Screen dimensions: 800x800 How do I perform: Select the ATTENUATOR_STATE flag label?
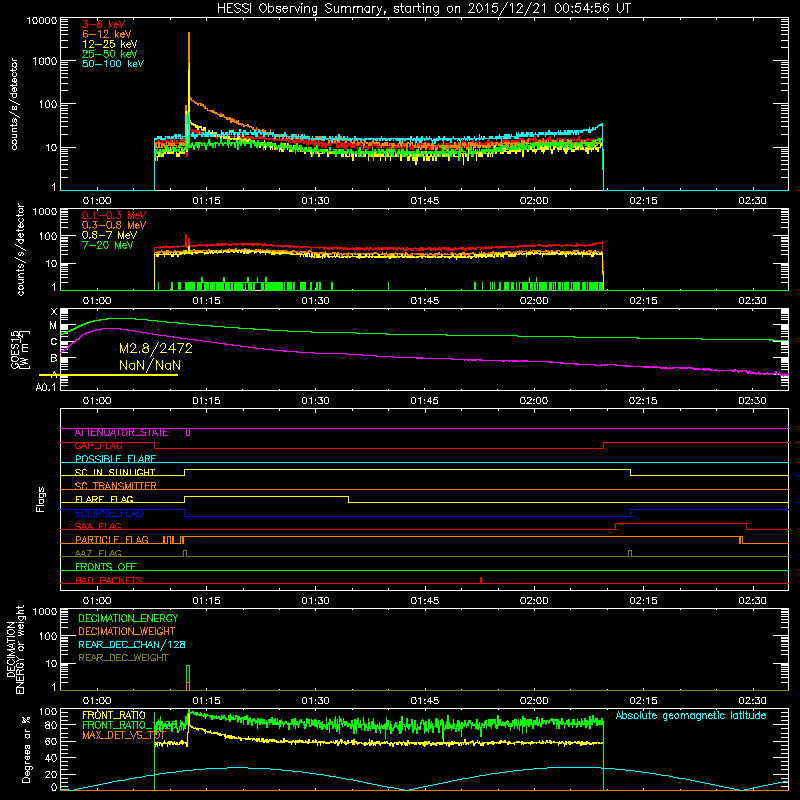click(121, 433)
